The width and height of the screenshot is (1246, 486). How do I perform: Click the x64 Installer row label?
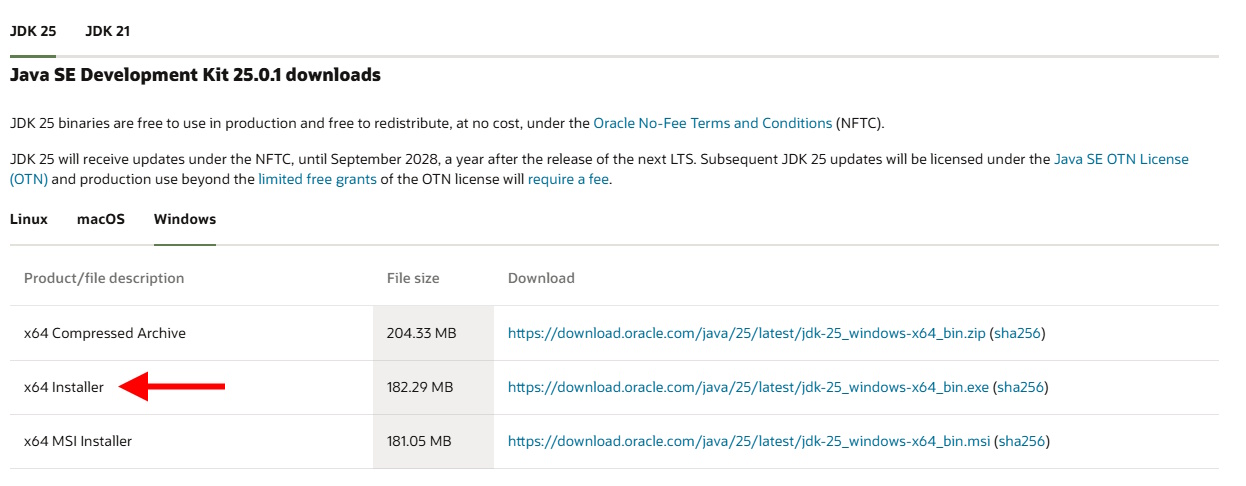tap(64, 387)
